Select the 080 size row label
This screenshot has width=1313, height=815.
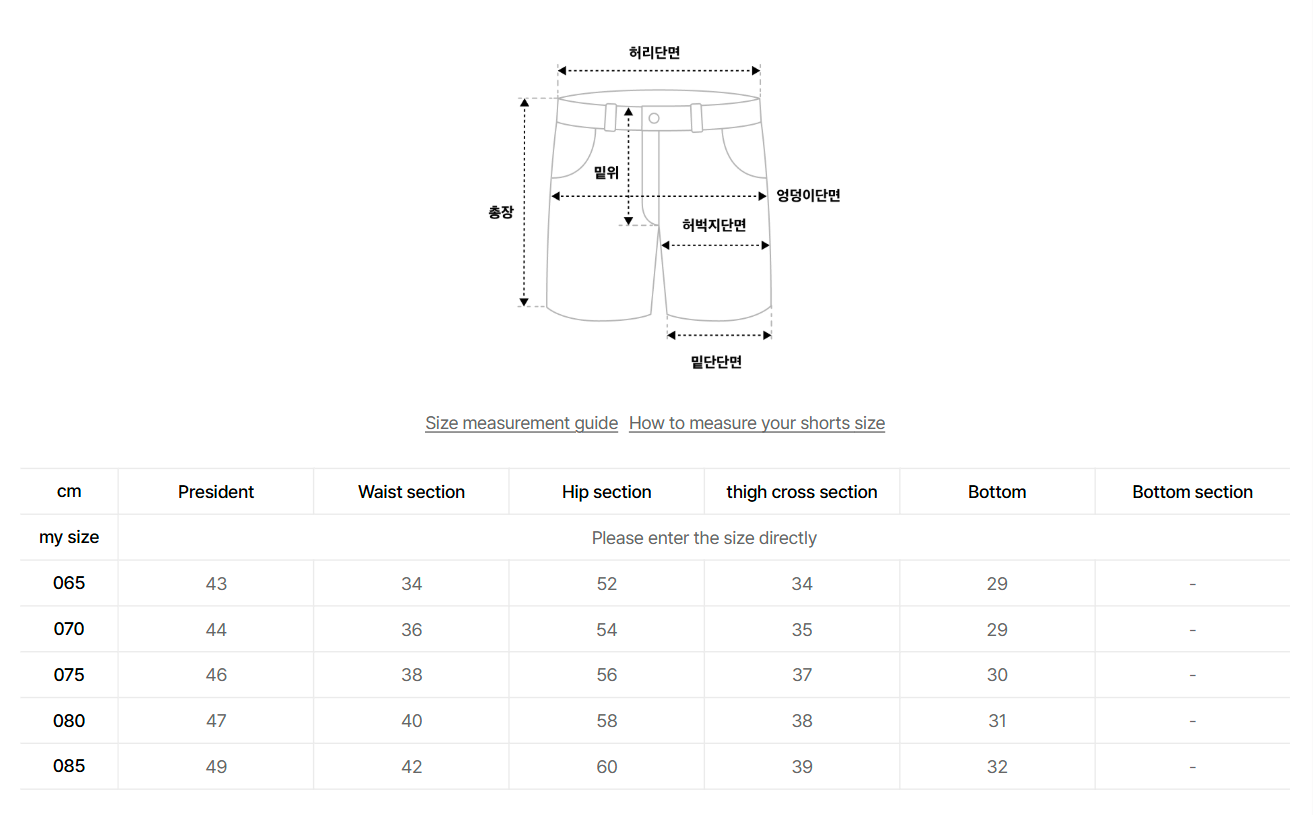(69, 721)
